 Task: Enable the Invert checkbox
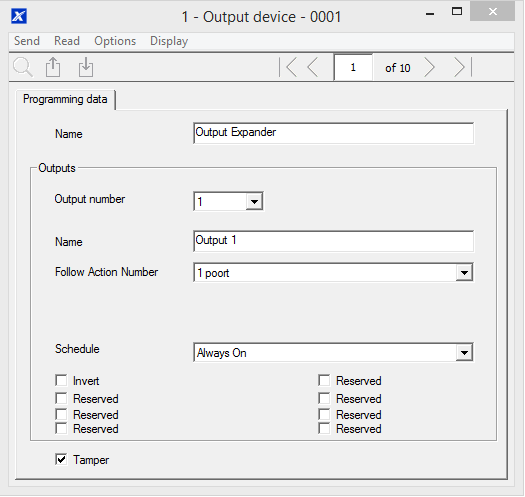click(61, 380)
